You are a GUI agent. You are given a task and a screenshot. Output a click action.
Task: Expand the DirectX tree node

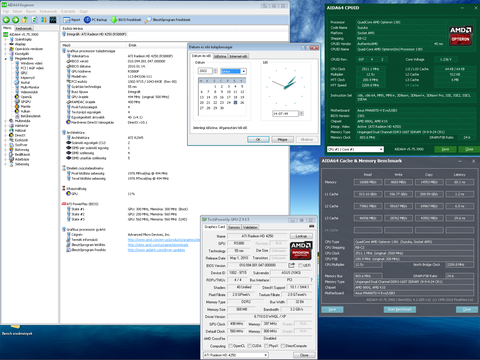click(x=6, y=135)
